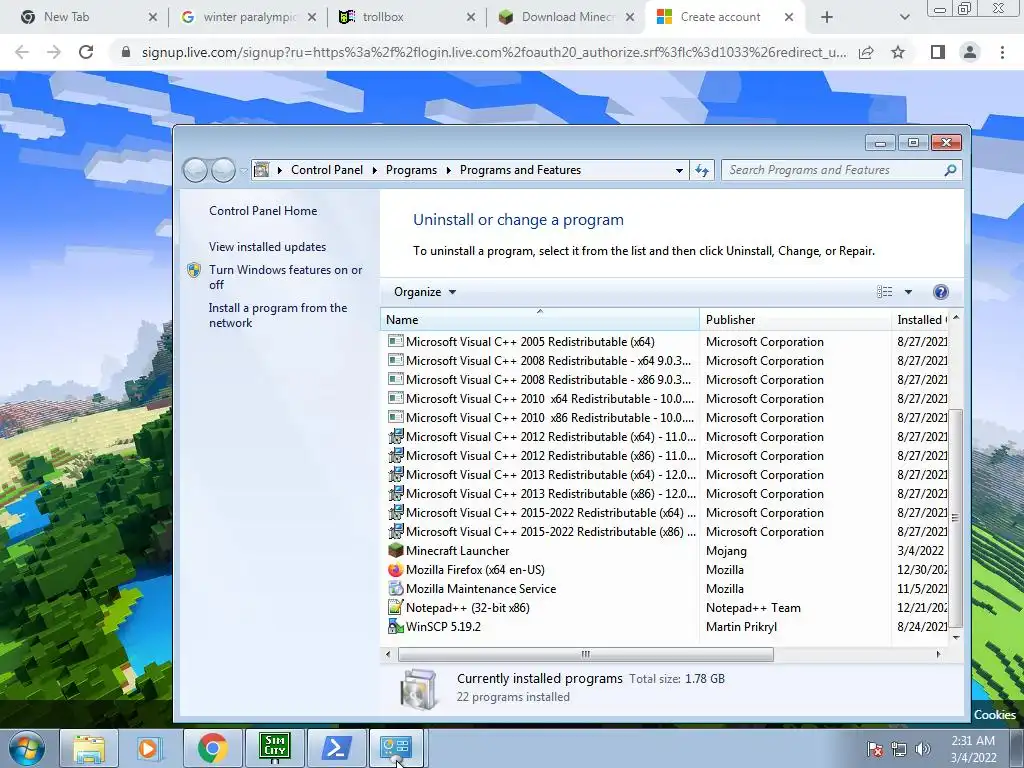1024x768 pixels.
Task: Click the volume speaker tray icon
Action: pyautogui.click(x=923, y=749)
